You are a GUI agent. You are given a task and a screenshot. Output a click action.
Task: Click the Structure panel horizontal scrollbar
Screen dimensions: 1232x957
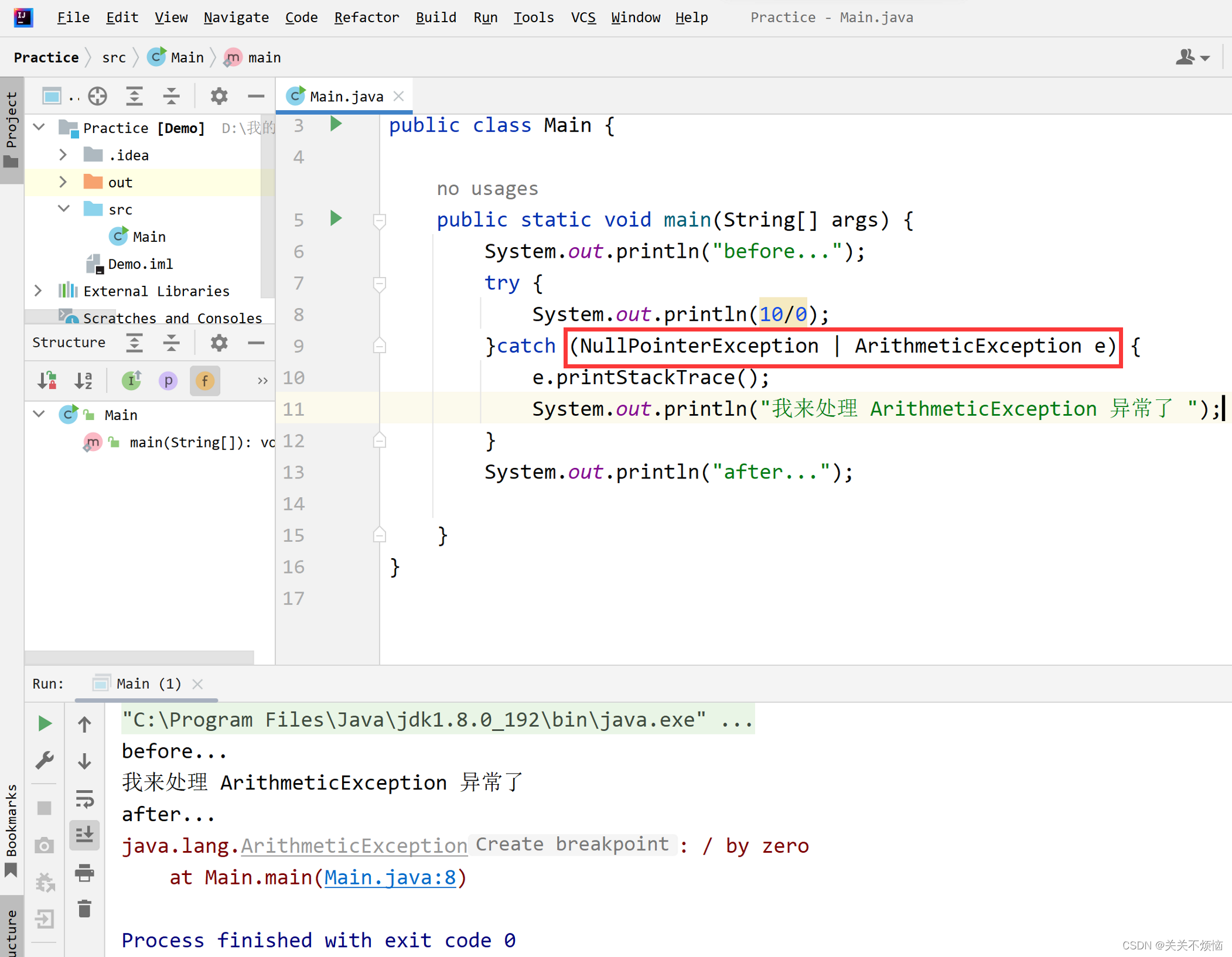(x=139, y=657)
